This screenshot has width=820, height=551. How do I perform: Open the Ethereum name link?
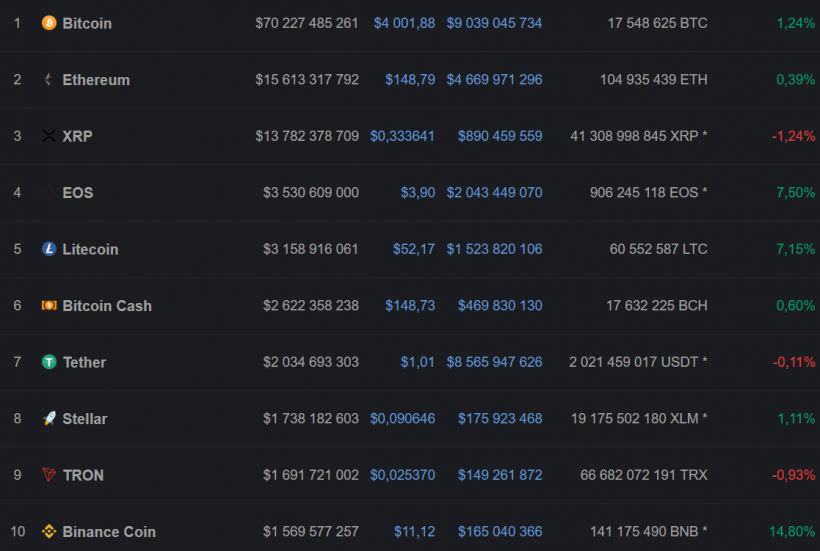click(x=96, y=80)
